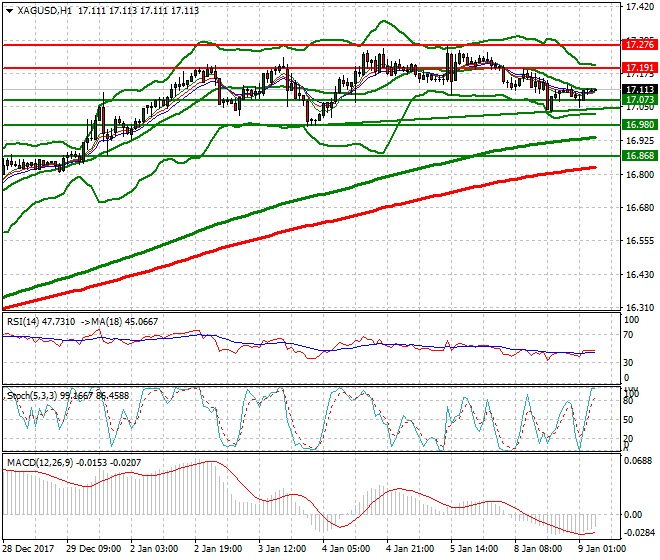Click the MACD scale value -0.0284
The image size is (660, 560).
click(x=639, y=533)
